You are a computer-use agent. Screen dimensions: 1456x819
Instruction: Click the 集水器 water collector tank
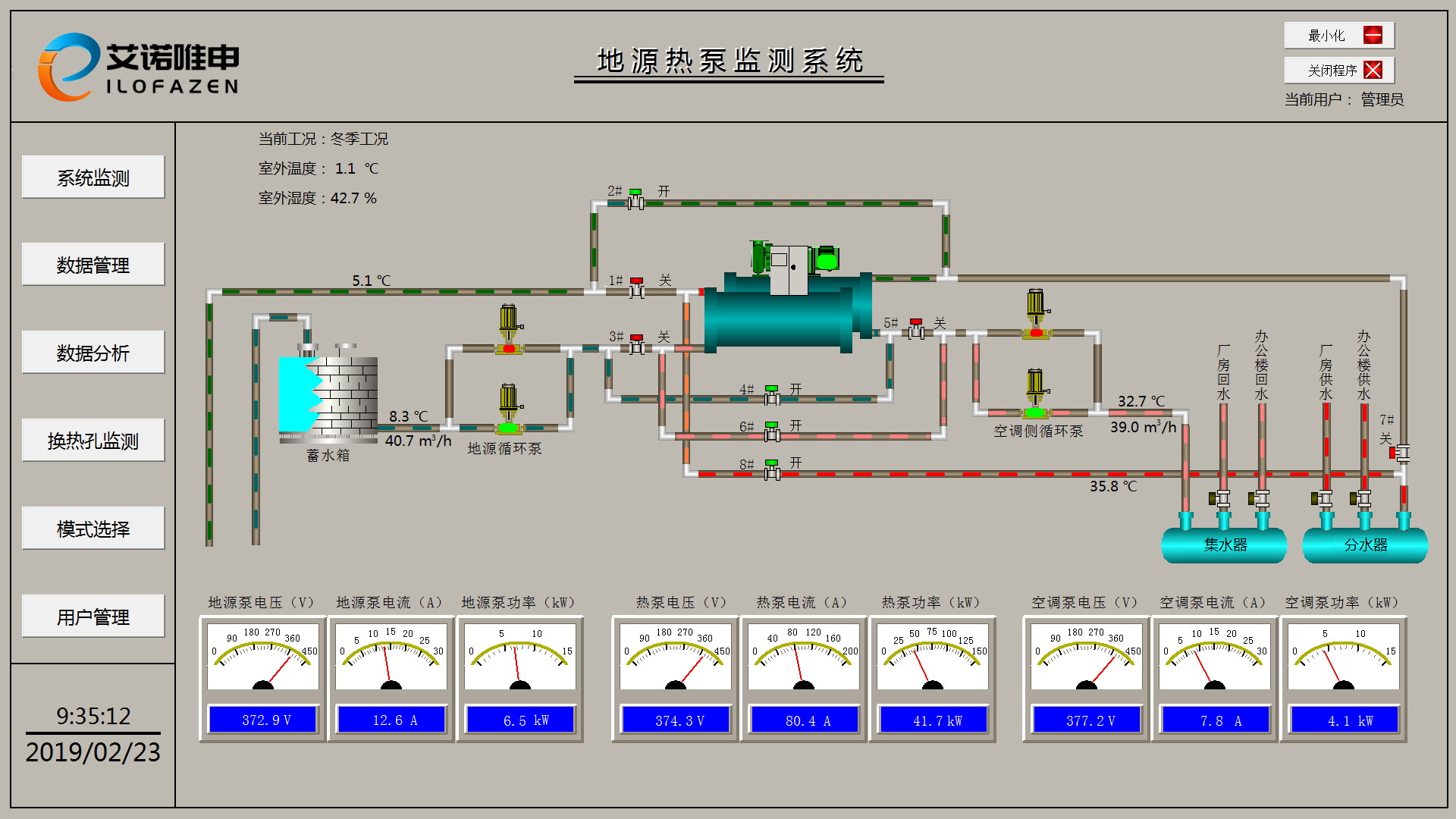(x=1224, y=544)
